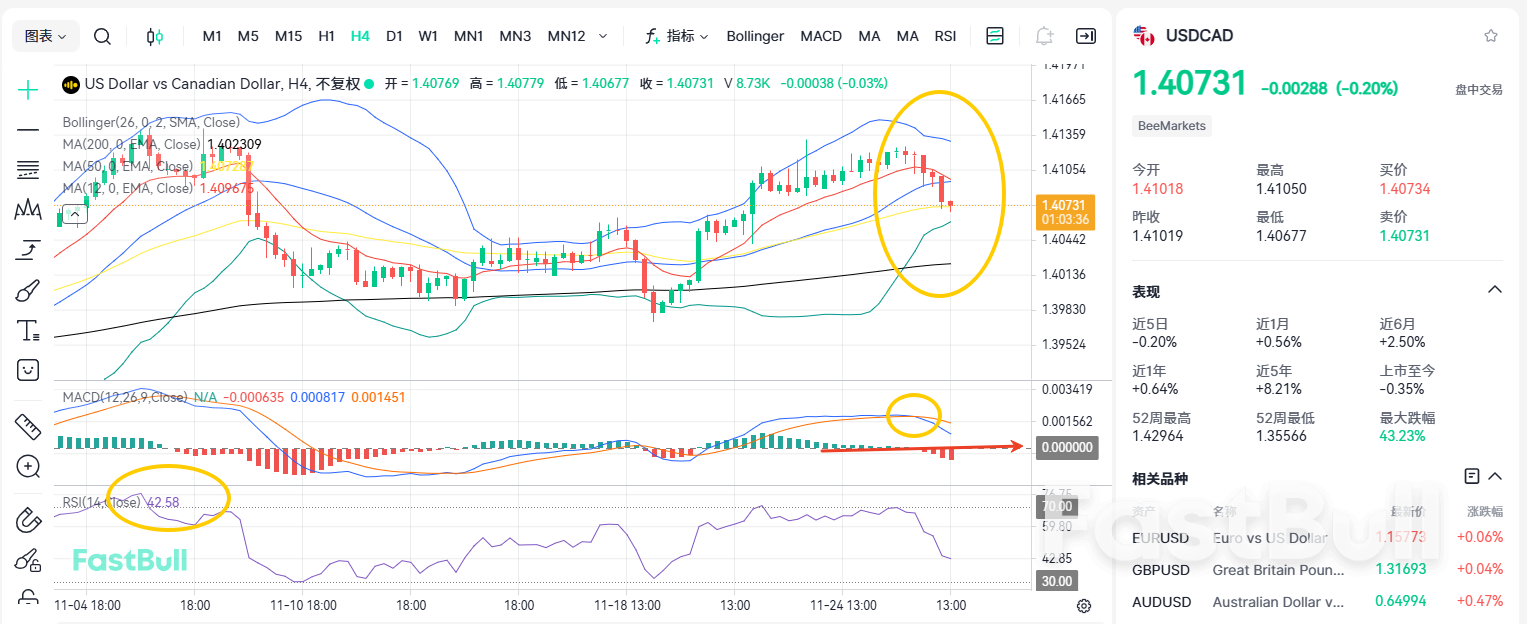Open the 图表 chart type dropdown
The width and height of the screenshot is (1527, 624).
pos(45,35)
